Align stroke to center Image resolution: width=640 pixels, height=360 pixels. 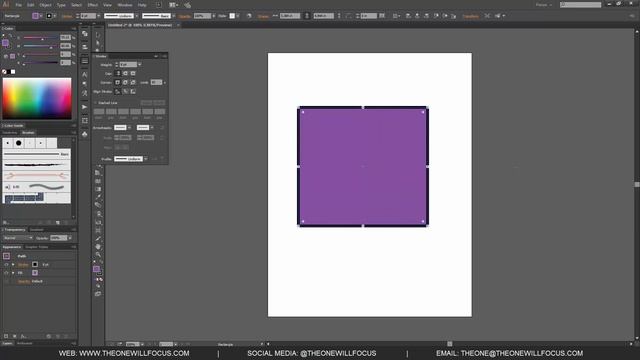[118, 91]
